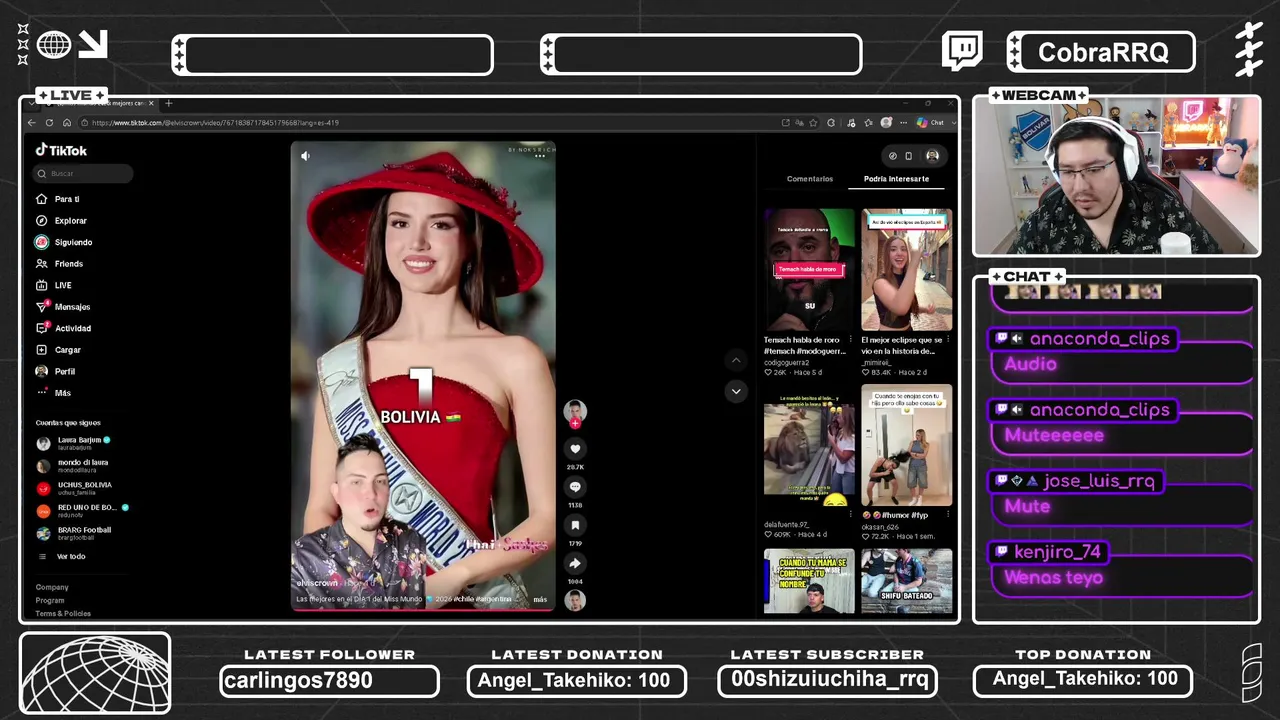The image size is (1280, 720).
Task: Click Cargar to upload a video
Action: point(59,350)
